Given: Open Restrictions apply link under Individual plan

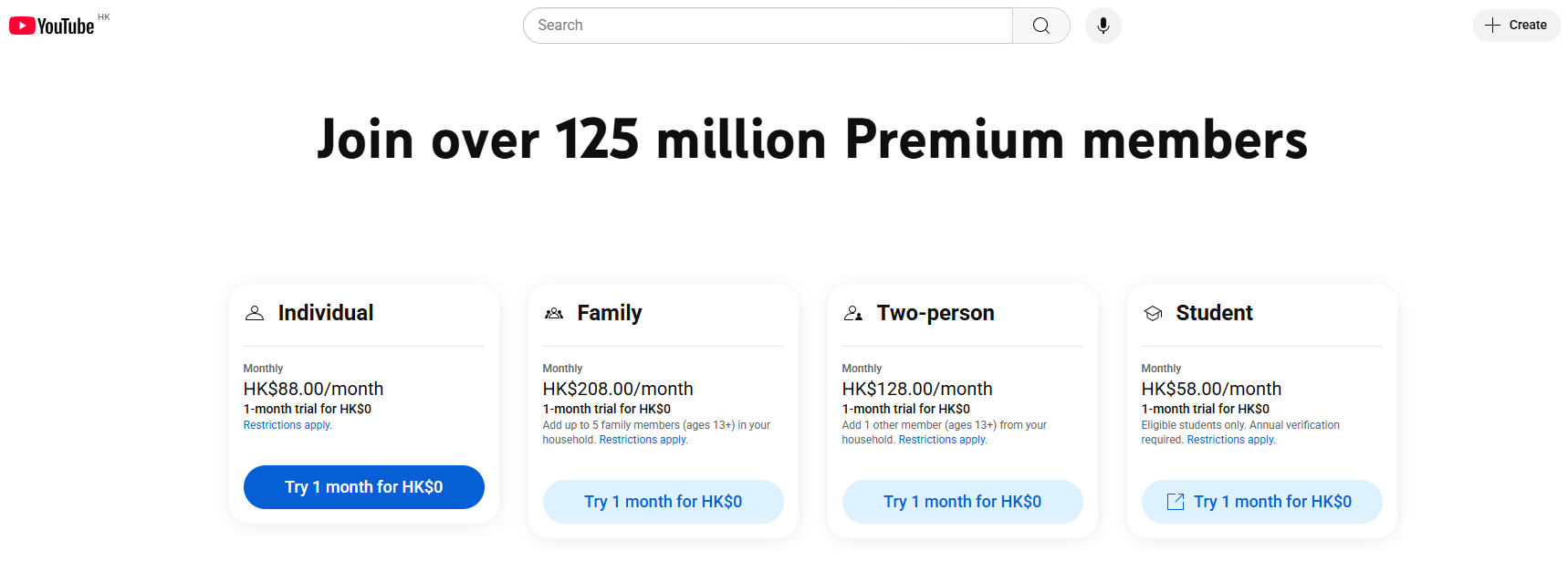Looking at the screenshot, I should click(286, 424).
